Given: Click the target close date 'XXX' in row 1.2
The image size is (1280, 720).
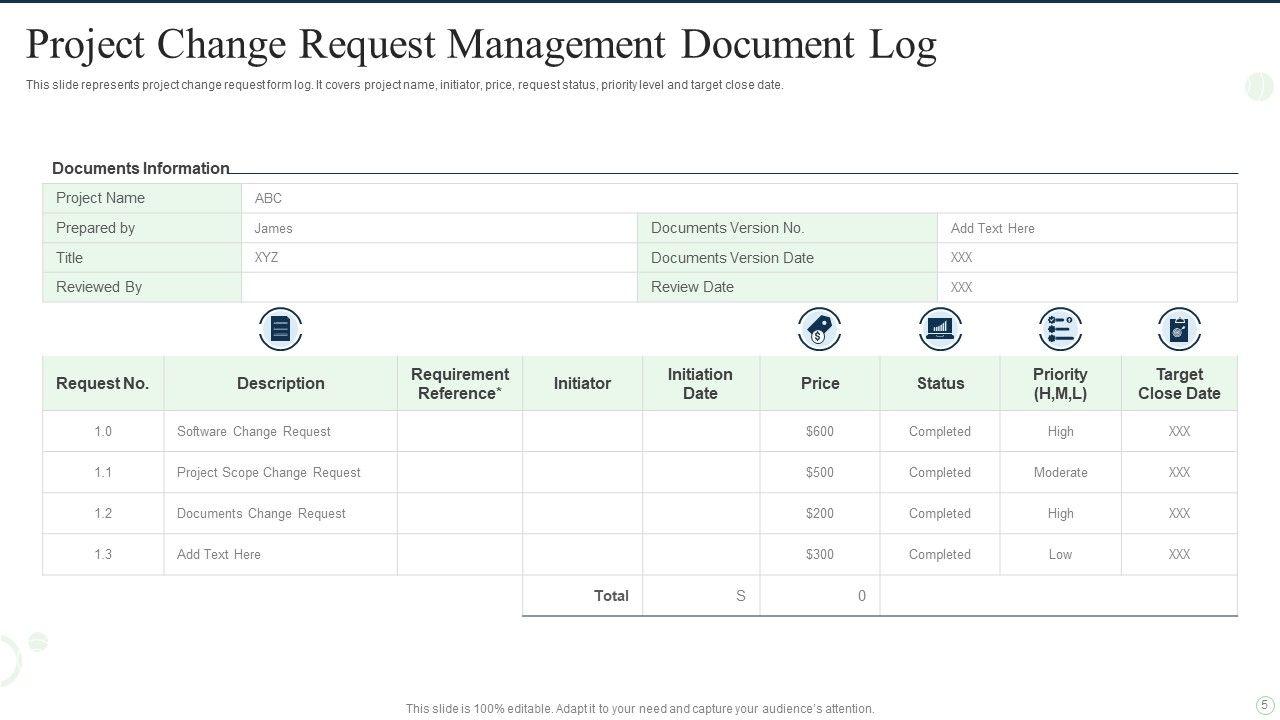Looking at the screenshot, I should (x=1179, y=513).
